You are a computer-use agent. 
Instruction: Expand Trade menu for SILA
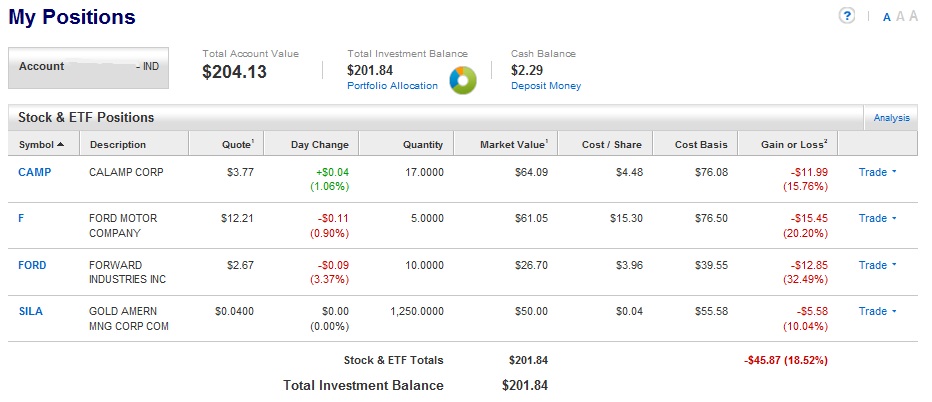click(x=877, y=311)
